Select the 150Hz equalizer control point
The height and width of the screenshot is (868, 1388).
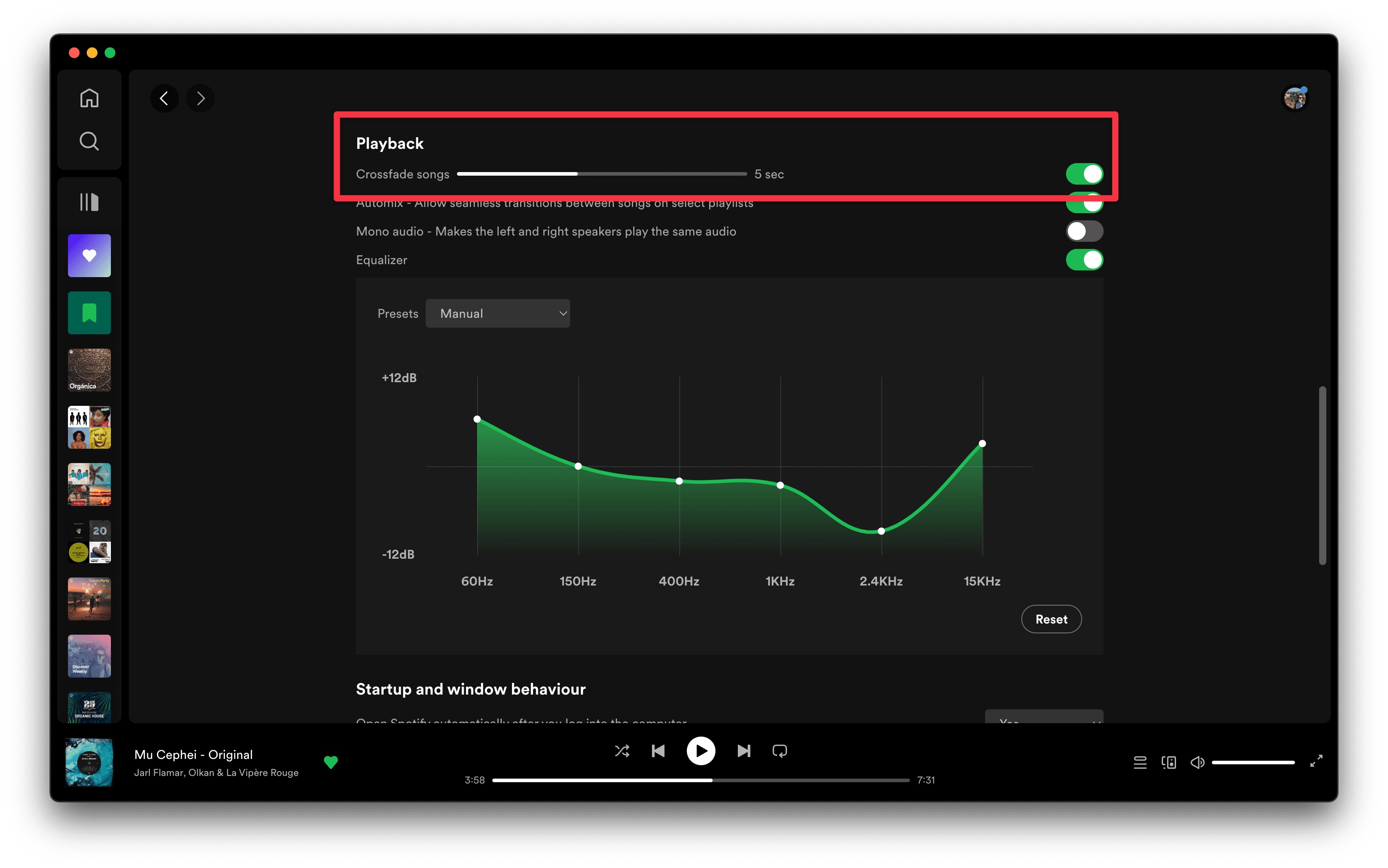578,466
